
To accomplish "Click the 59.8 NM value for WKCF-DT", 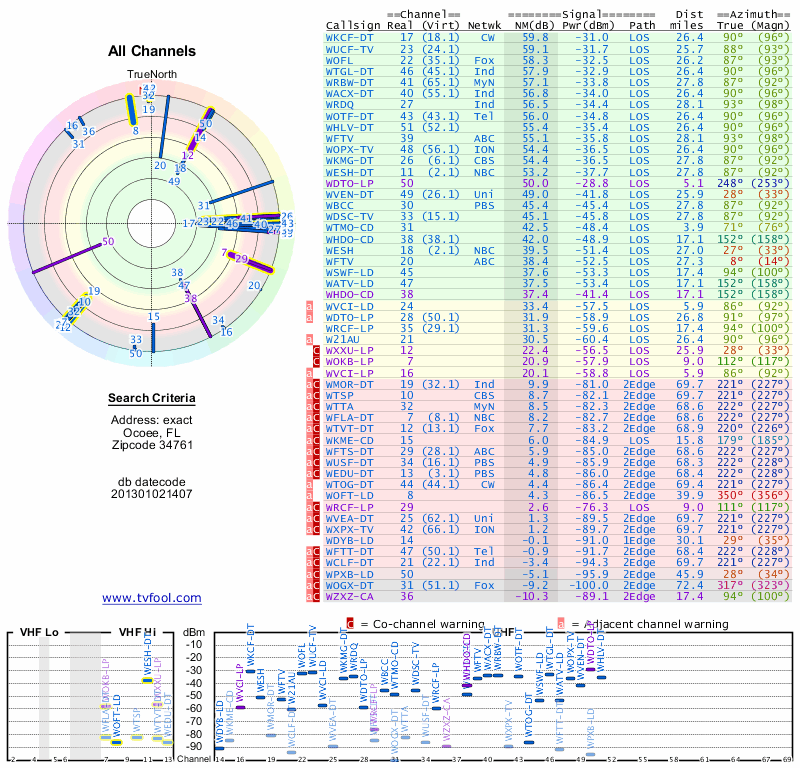I will (x=535, y=38).
